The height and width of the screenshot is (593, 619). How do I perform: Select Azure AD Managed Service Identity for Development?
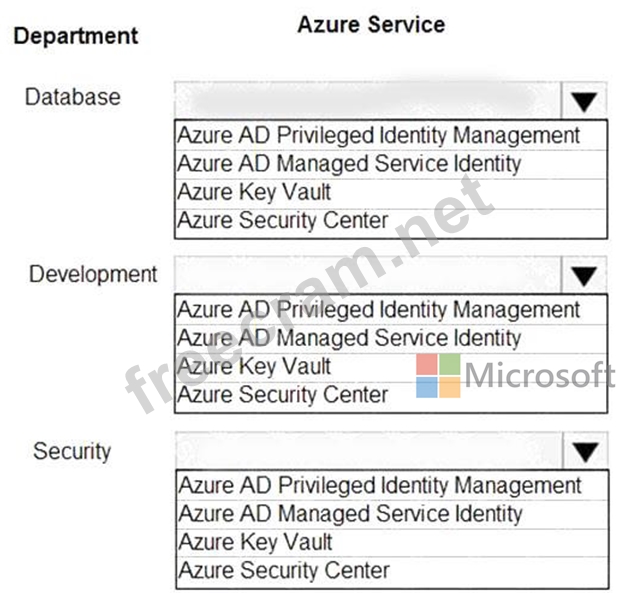click(x=391, y=339)
